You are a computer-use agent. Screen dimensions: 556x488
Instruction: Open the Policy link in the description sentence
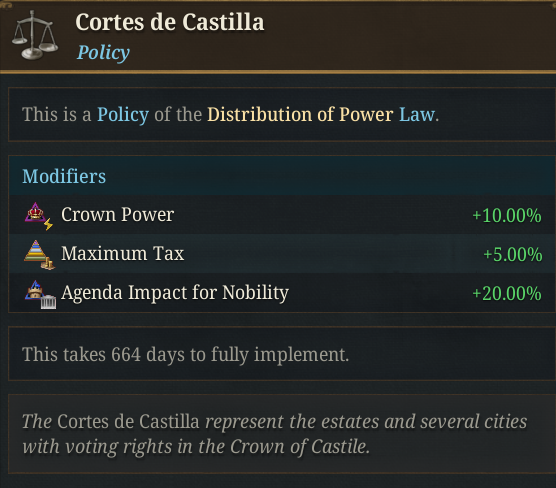point(123,115)
